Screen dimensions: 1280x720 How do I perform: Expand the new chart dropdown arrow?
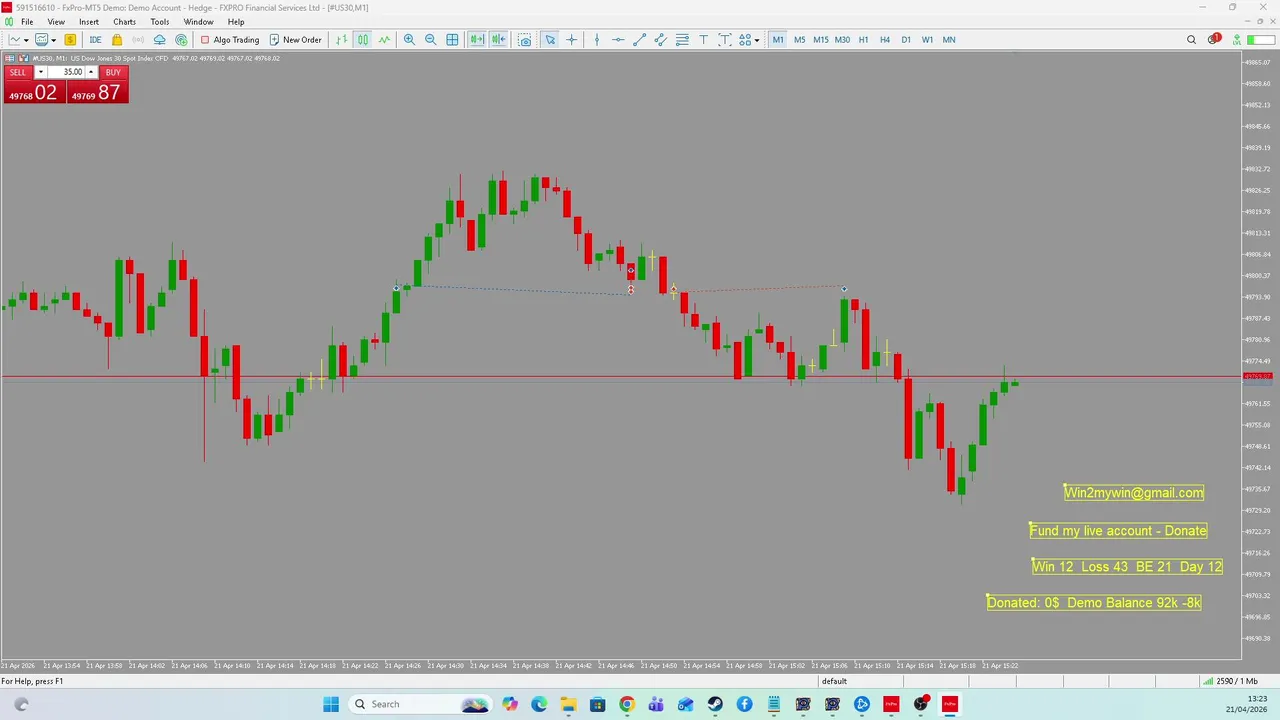click(x=25, y=40)
